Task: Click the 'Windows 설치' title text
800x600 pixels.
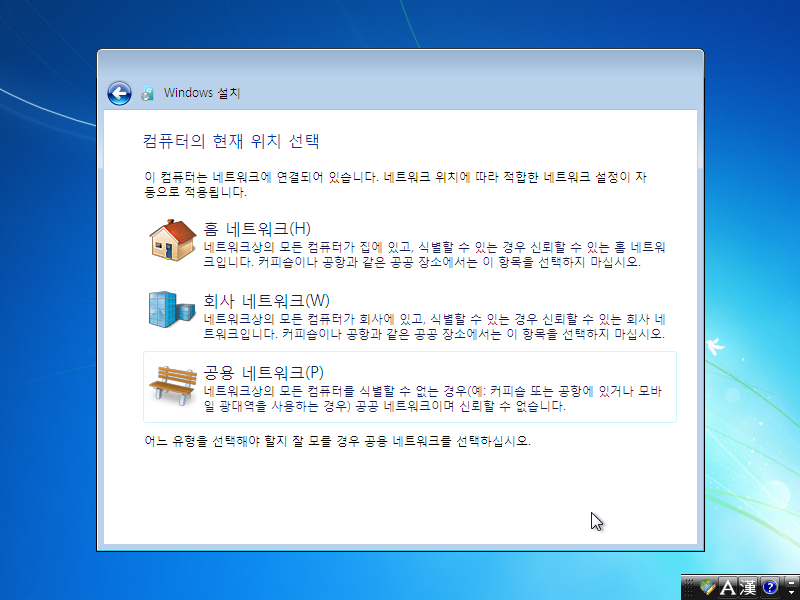Action: [x=202, y=93]
